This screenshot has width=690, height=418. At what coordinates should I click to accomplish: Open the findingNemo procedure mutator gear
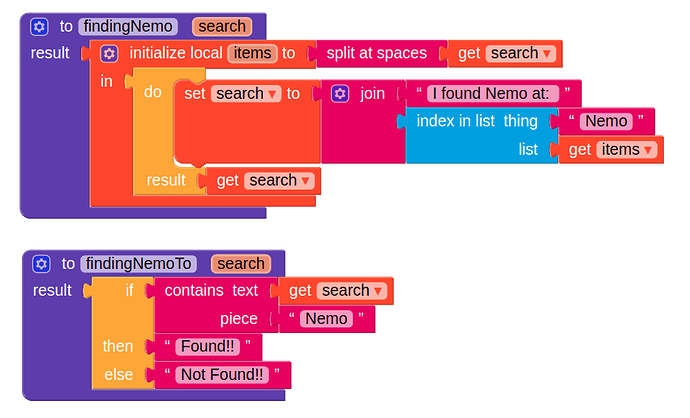point(40,27)
